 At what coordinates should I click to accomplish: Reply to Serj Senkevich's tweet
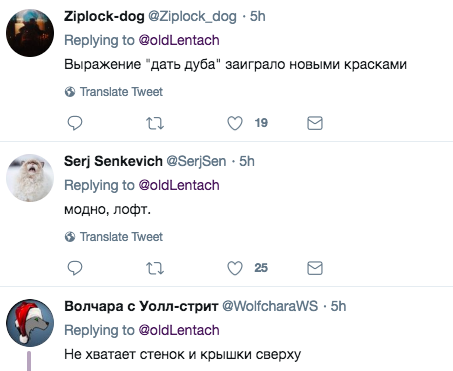pyautogui.click(x=75, y=268)
